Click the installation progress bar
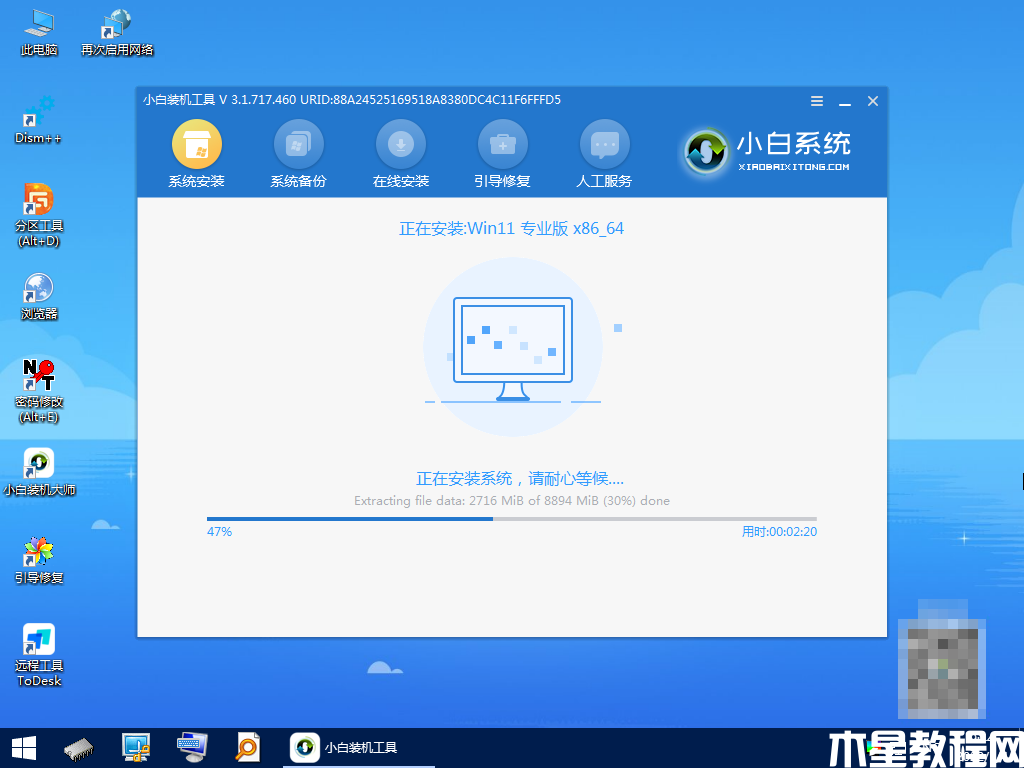This screenshot has height=768, width=1024. tap(512, 519)
